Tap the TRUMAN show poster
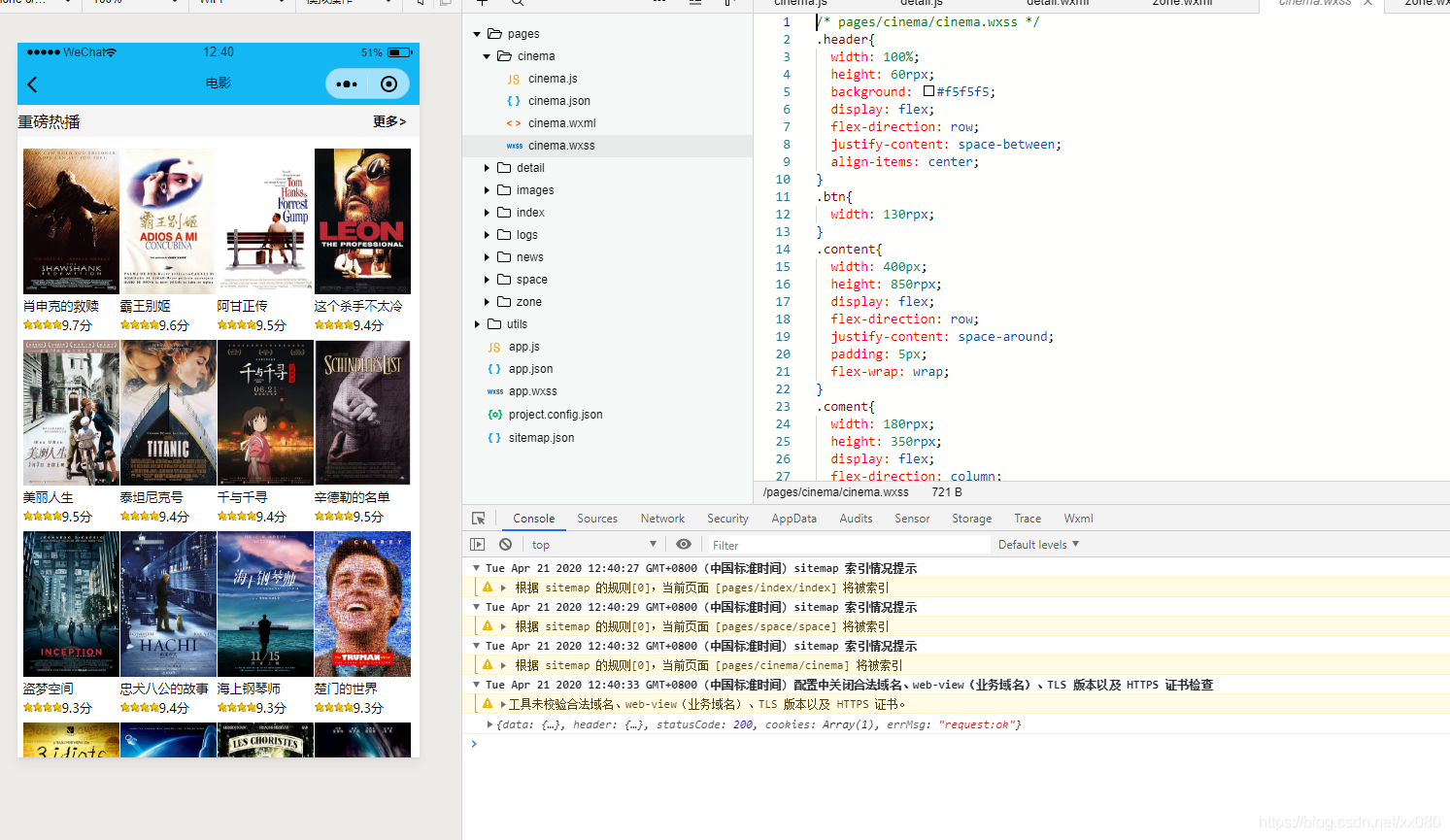This screenshot has width=1450, height=840. click(x=362, y=604)
